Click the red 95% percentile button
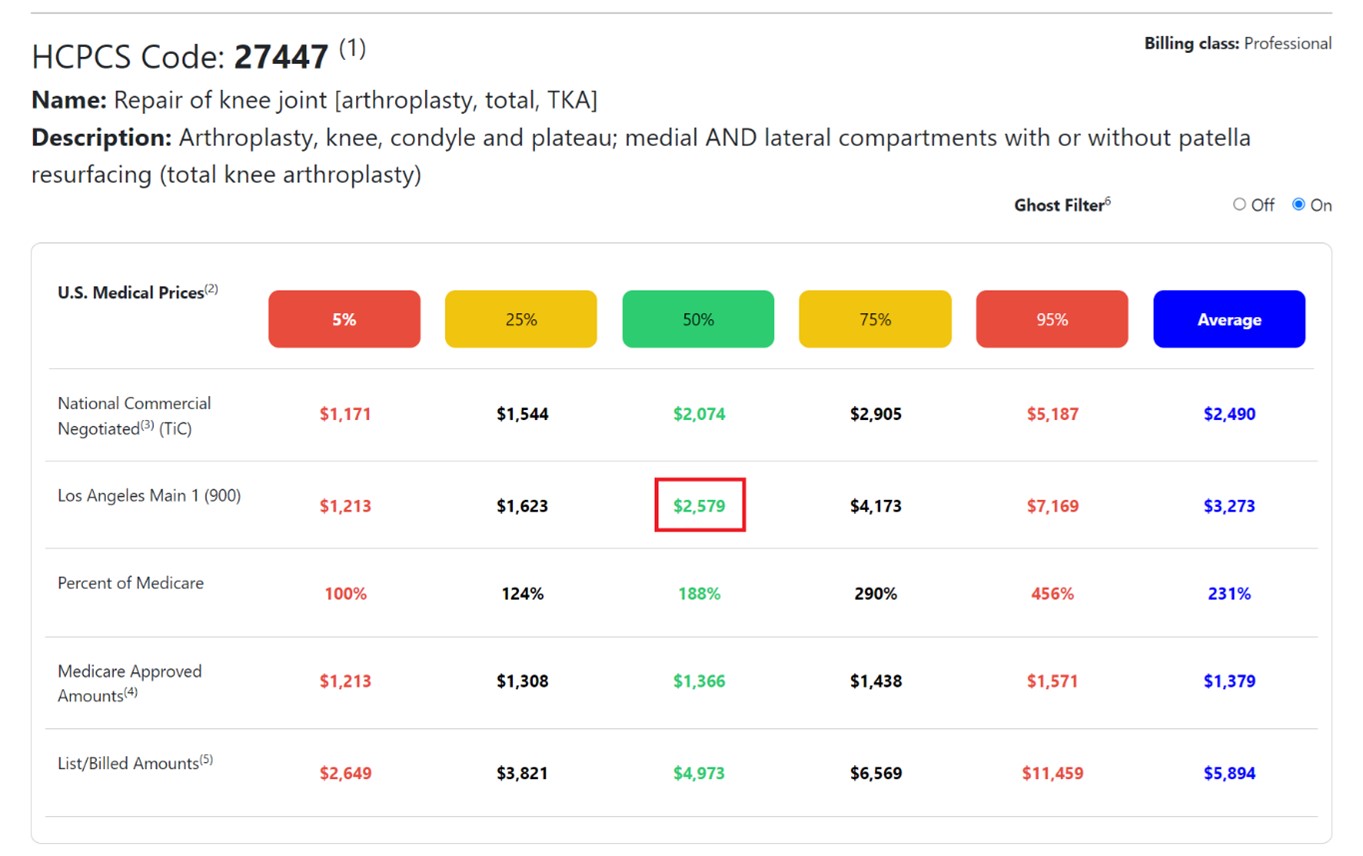The height and width of the screenshot is (856, 1363). point(1052,320)
